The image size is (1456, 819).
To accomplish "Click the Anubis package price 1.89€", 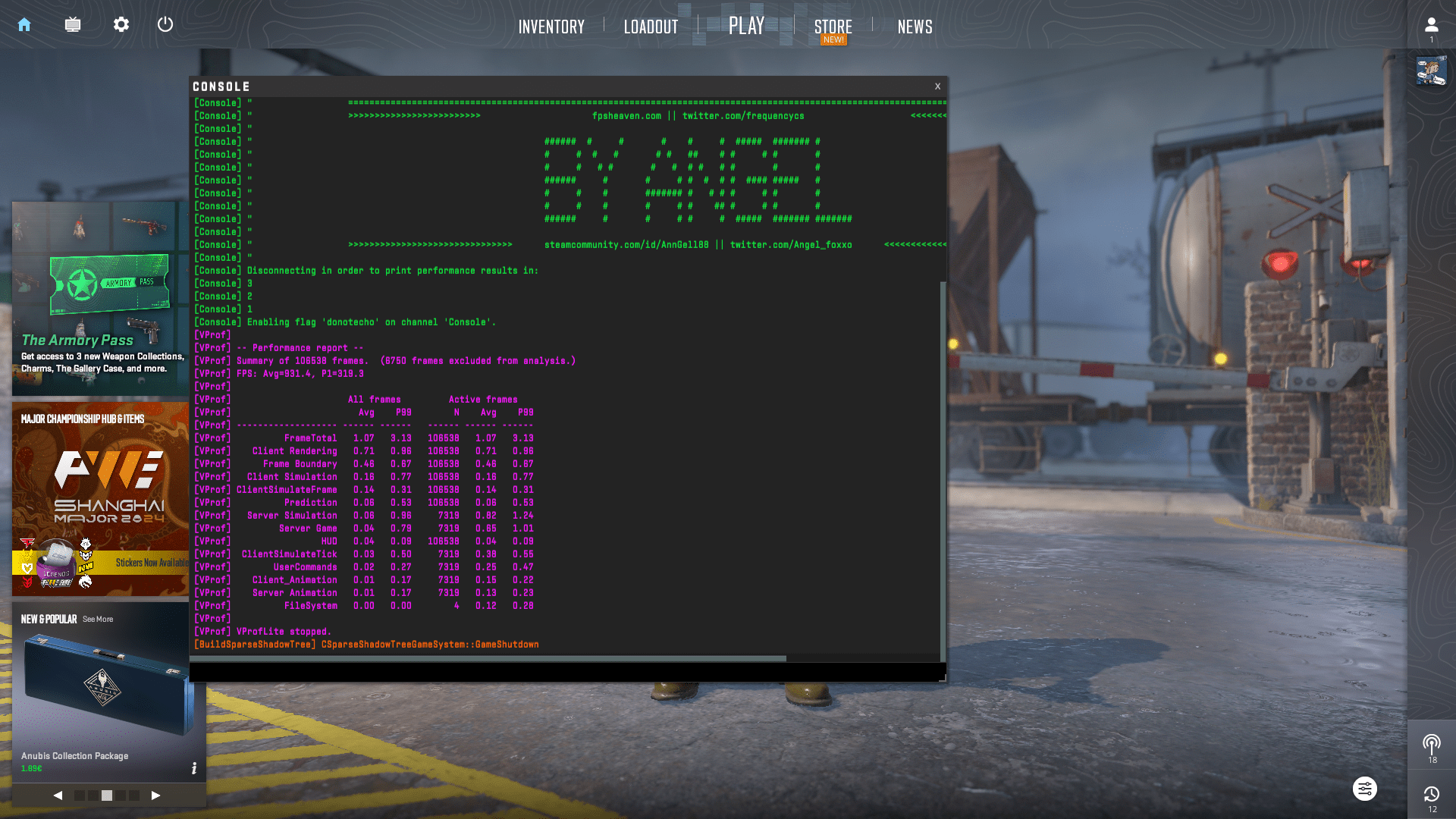I will click(32, 769).
